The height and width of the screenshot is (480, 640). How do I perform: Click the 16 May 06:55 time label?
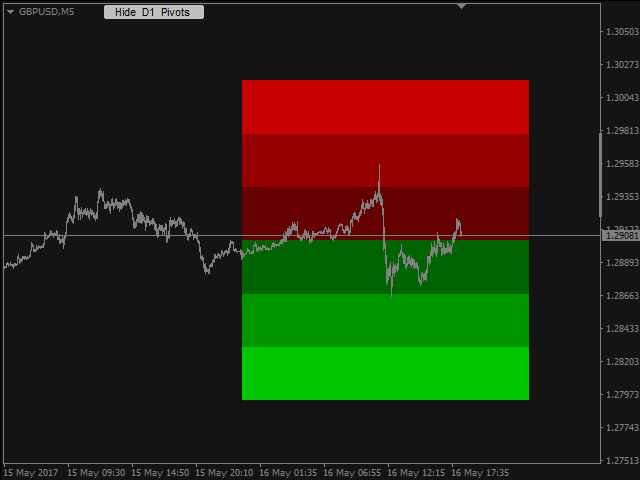(x=352, y=473)
